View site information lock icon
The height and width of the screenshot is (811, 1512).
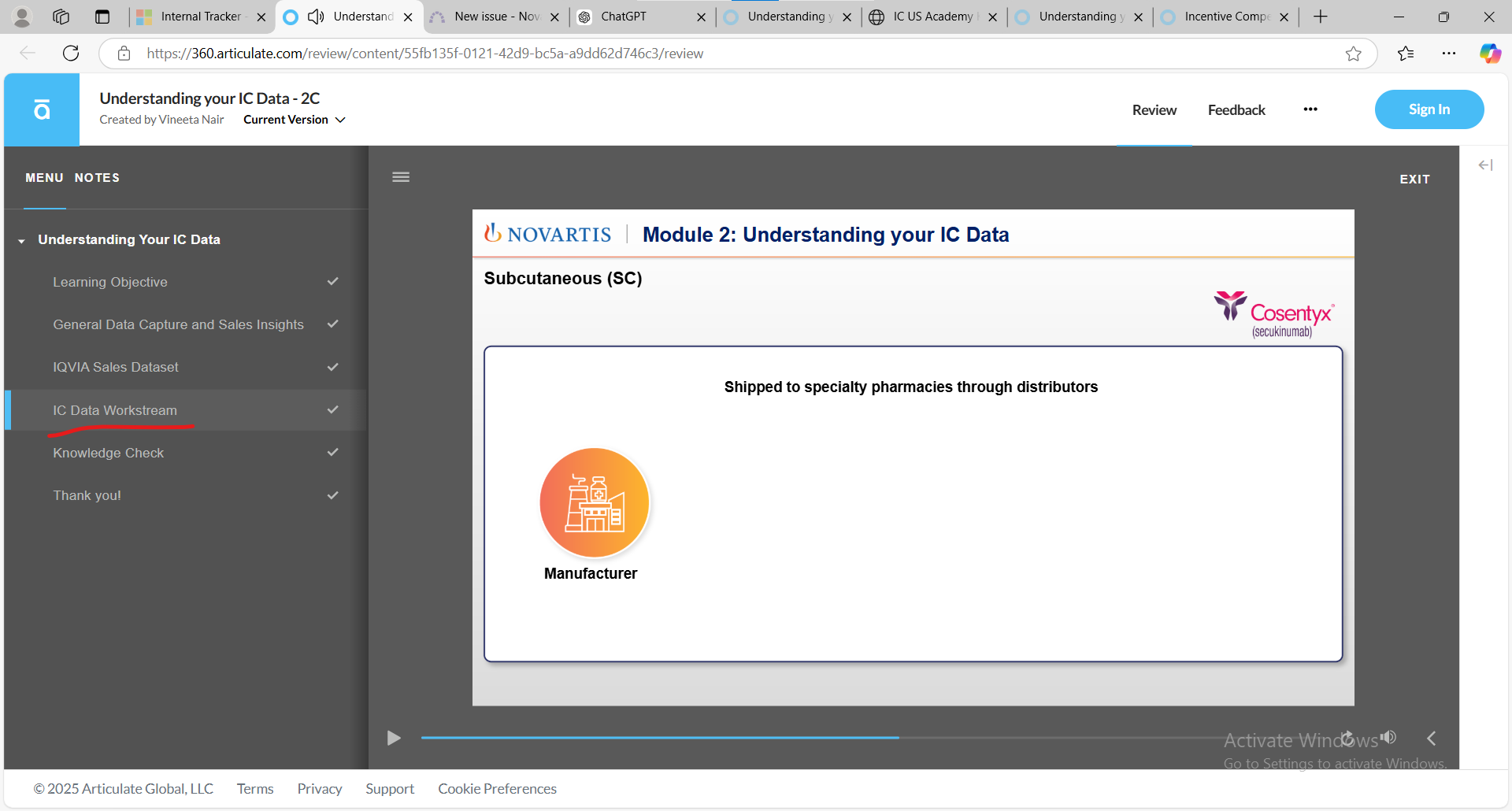(x=124, y=54)
